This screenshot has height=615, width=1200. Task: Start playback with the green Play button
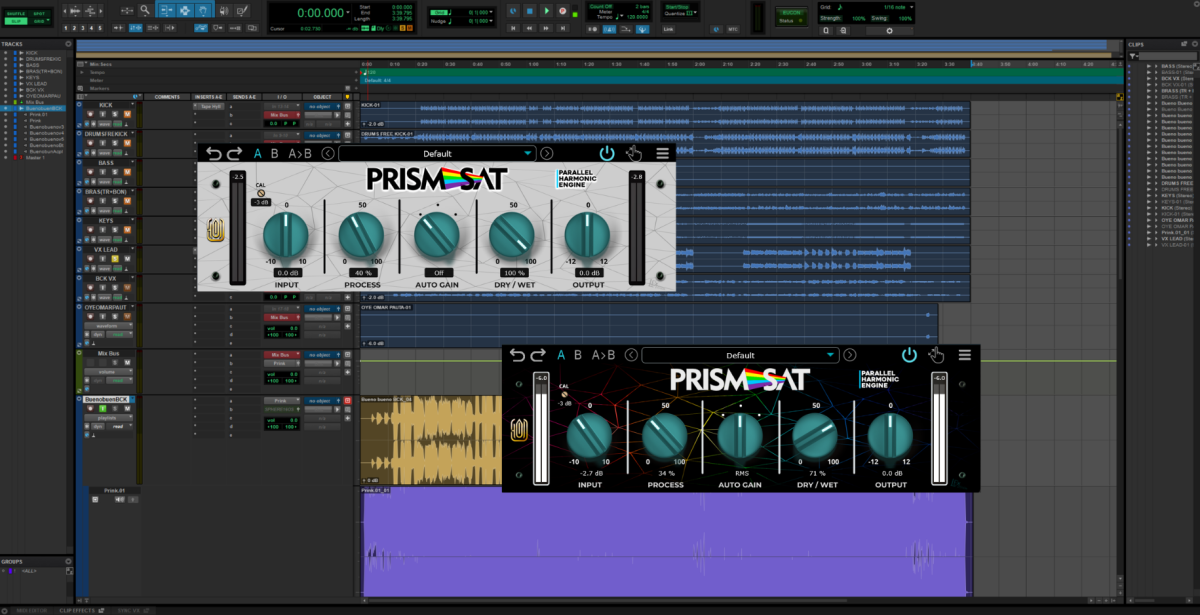[547, 10]
